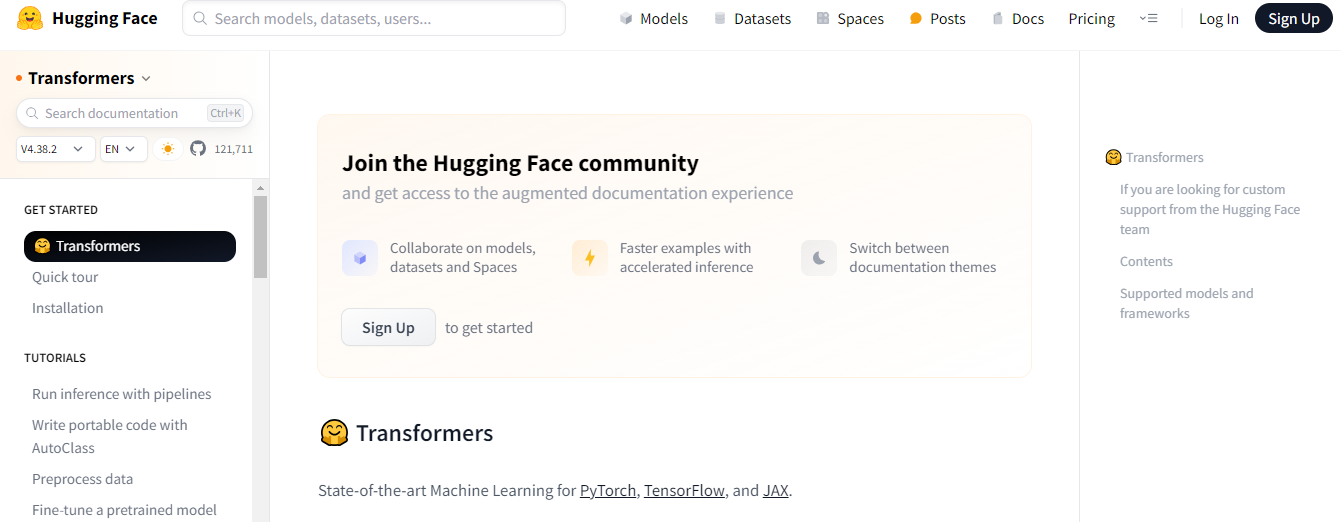Click the top search models input field
Screen dimensions: 1341x522
tap(374, 18)
